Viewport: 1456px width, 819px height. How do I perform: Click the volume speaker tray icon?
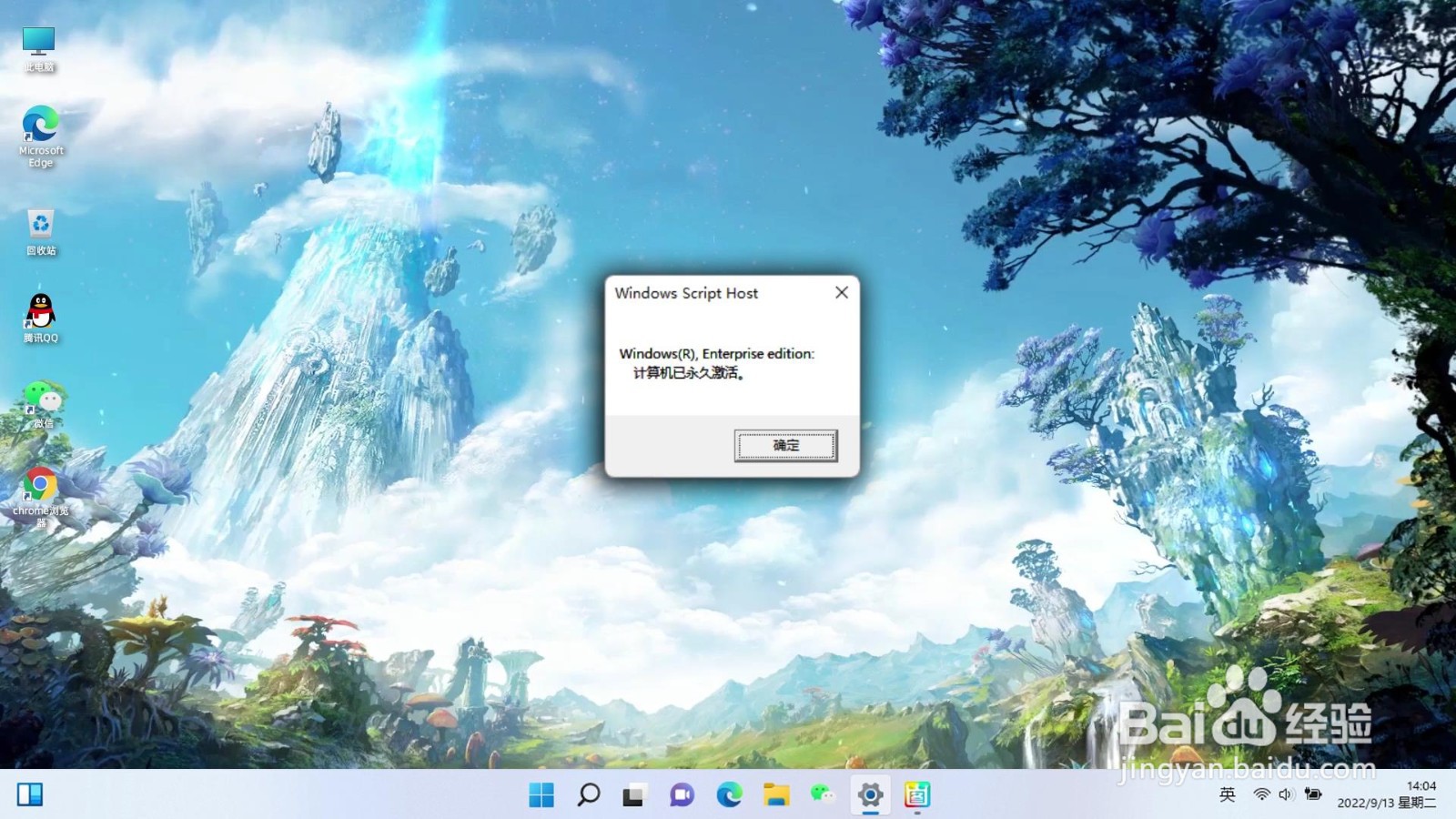(x=1286, y=794)
